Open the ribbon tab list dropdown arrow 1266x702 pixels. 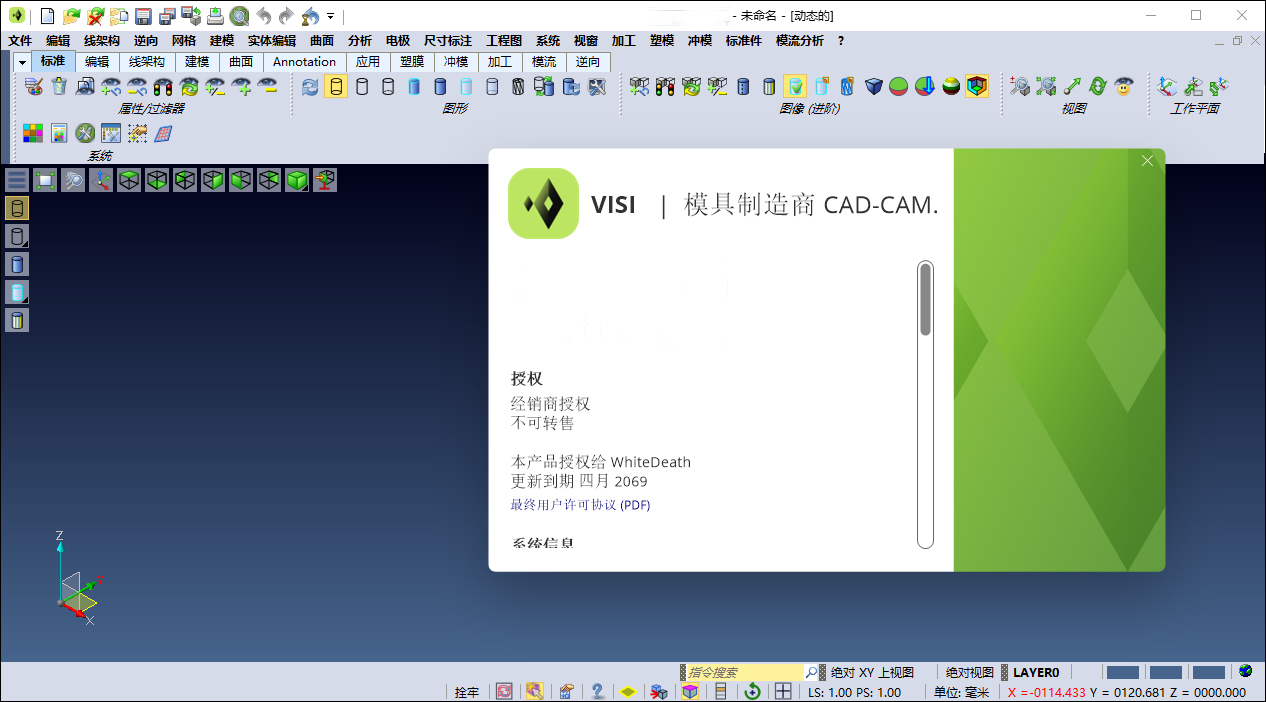click(x=22, y=62)
